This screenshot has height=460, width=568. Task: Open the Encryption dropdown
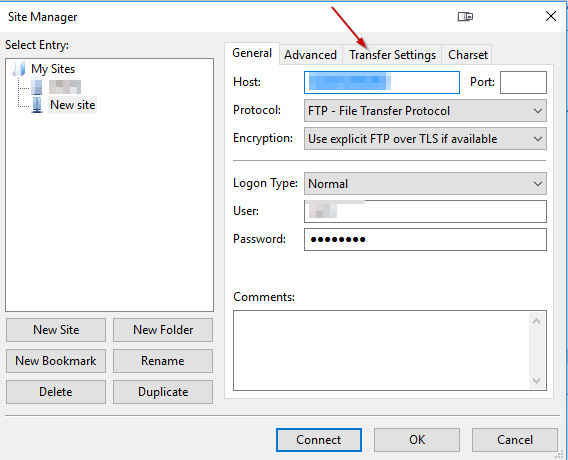(x=425, y=139)
